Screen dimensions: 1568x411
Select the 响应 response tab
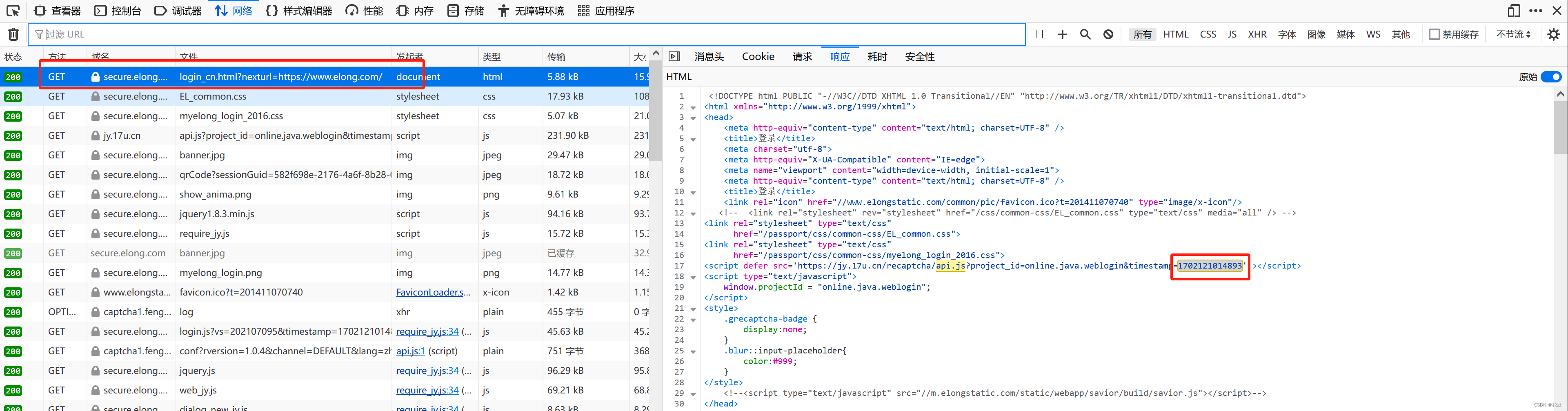(839, 57)
